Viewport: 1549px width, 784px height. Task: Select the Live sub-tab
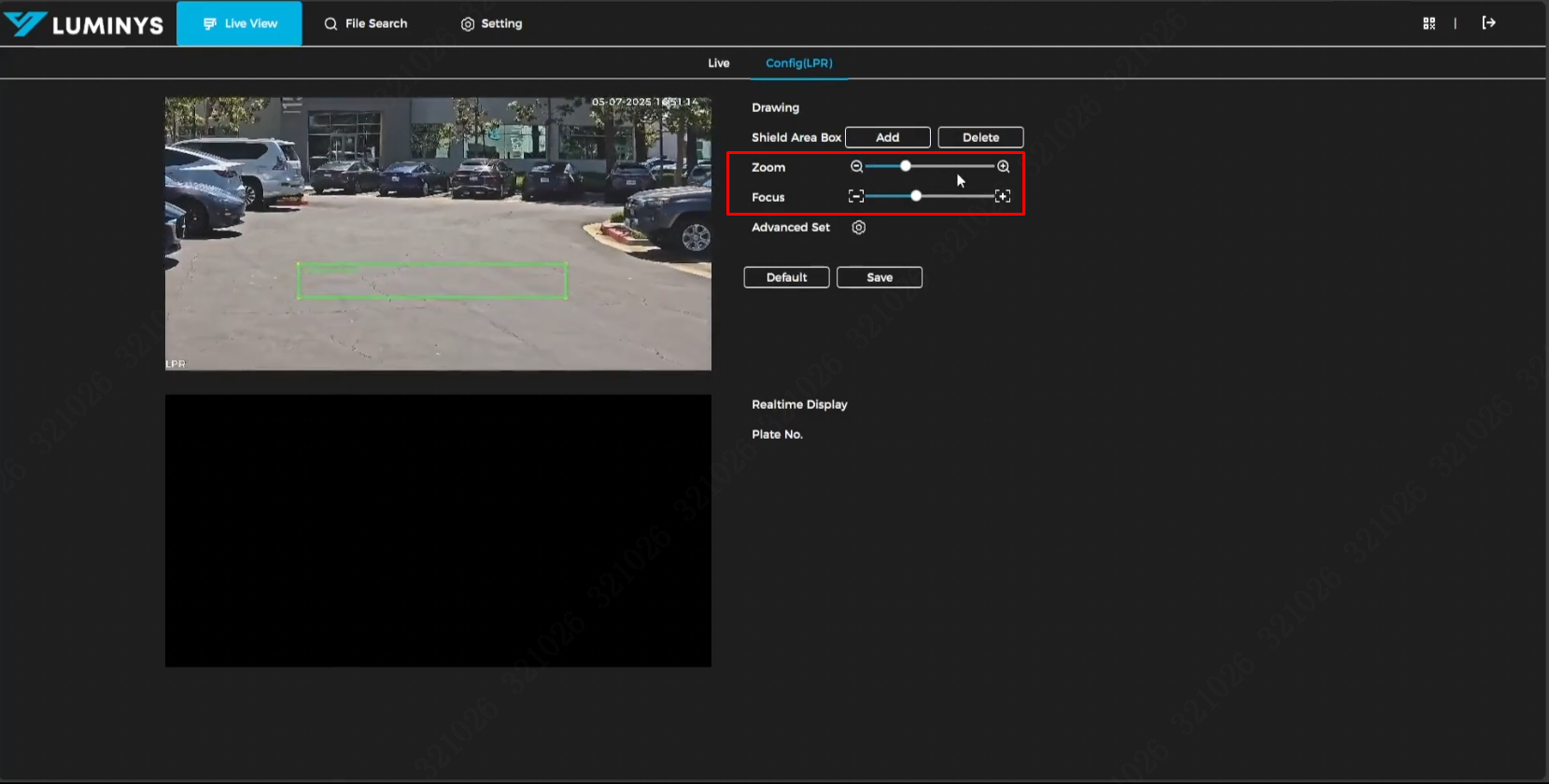[718, 63]
